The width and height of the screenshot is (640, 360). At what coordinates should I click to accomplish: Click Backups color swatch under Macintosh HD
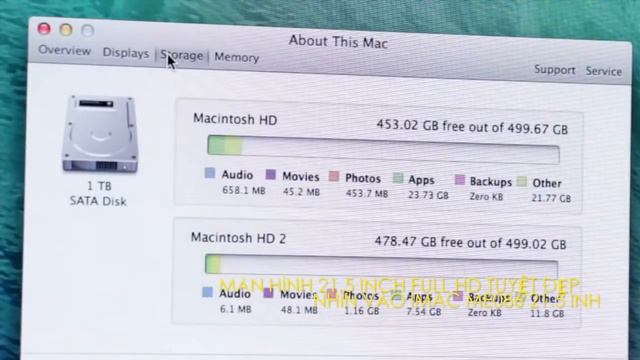pyautogui.click(x=460, y=180)
